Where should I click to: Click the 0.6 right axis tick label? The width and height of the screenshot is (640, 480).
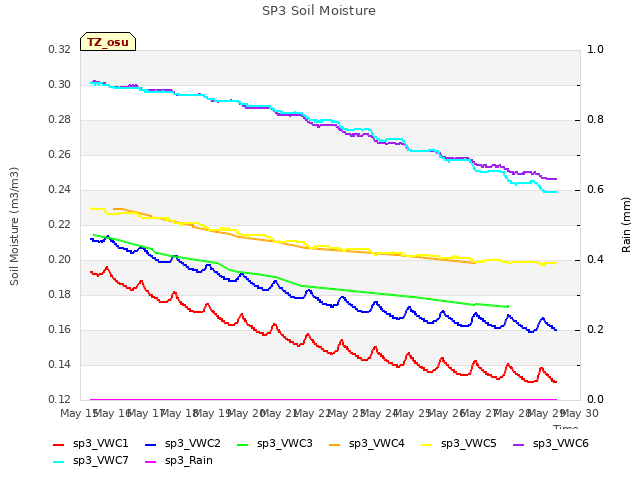pyautogui.click(x=595, y=189)
